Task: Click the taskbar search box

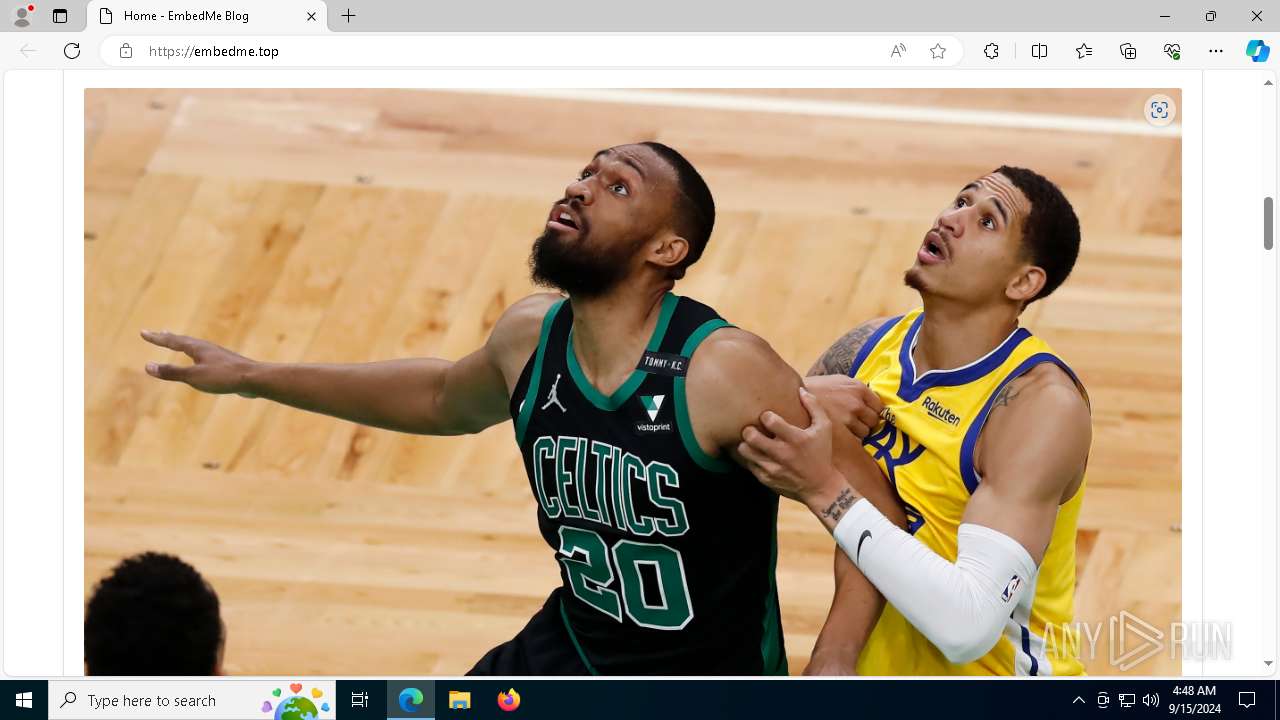Action: [193, 700]
